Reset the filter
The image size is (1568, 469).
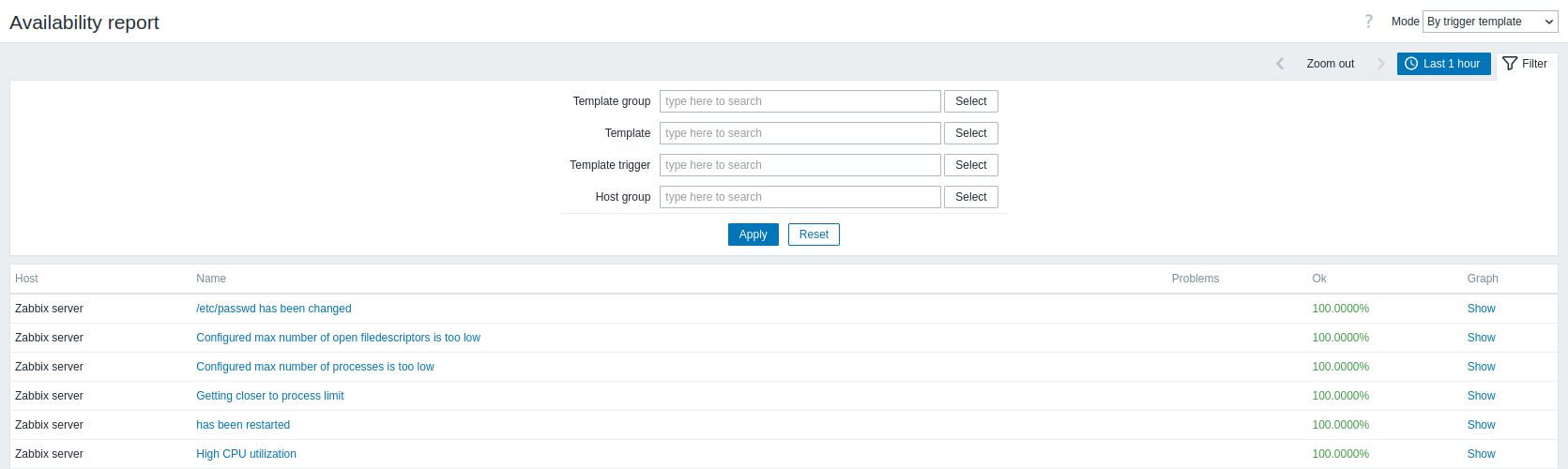[x=814, y=234]
